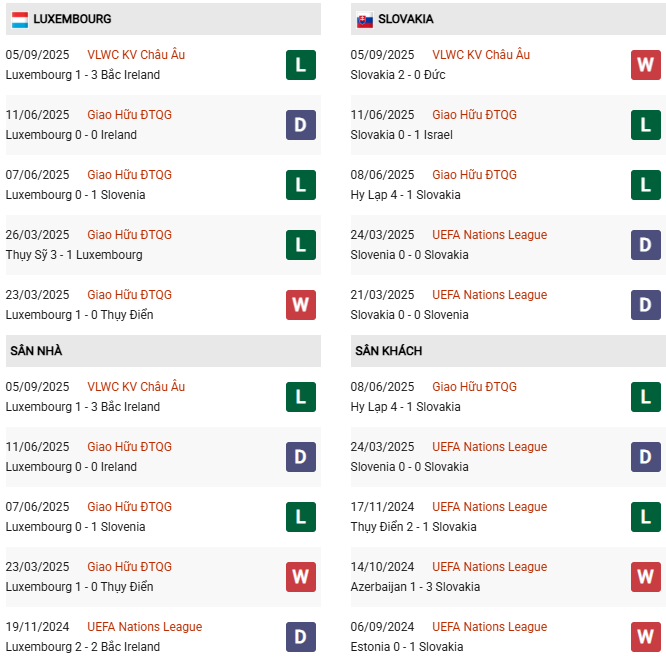Select D badge for Slovakia 0 - 0 Slovenia
This screenshot has height=661, width=666.
[x=645, y=305]
